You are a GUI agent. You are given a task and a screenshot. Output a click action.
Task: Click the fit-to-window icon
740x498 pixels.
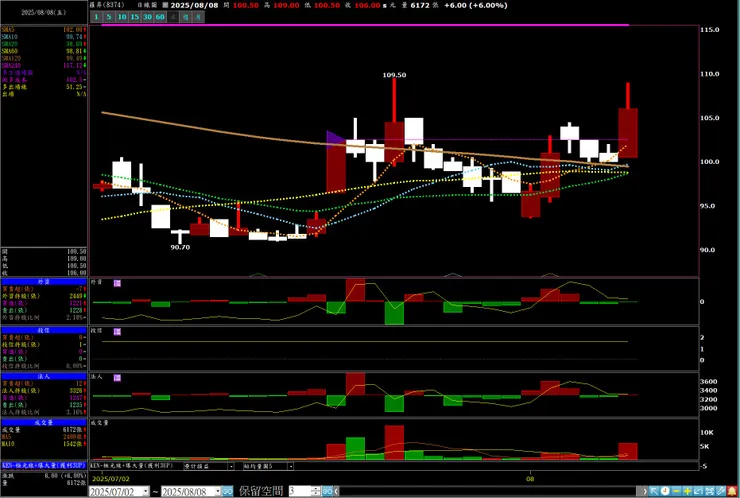(709, 491)
